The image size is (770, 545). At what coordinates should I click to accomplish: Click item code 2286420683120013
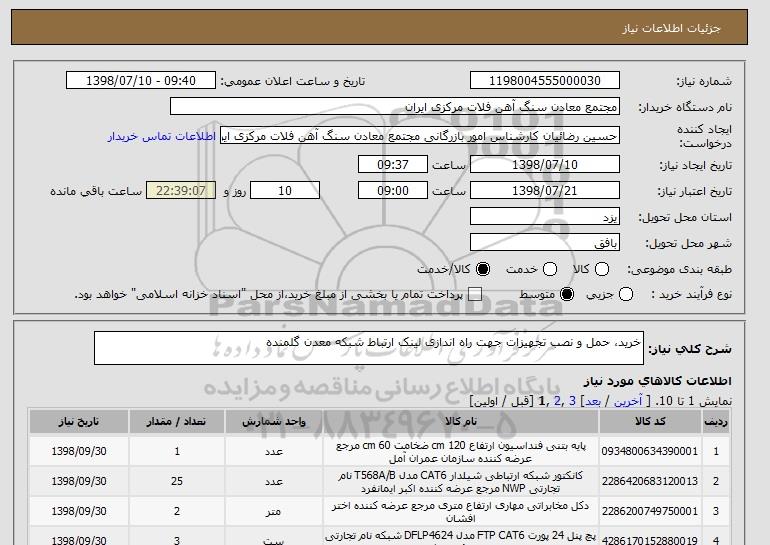[650, 481]
